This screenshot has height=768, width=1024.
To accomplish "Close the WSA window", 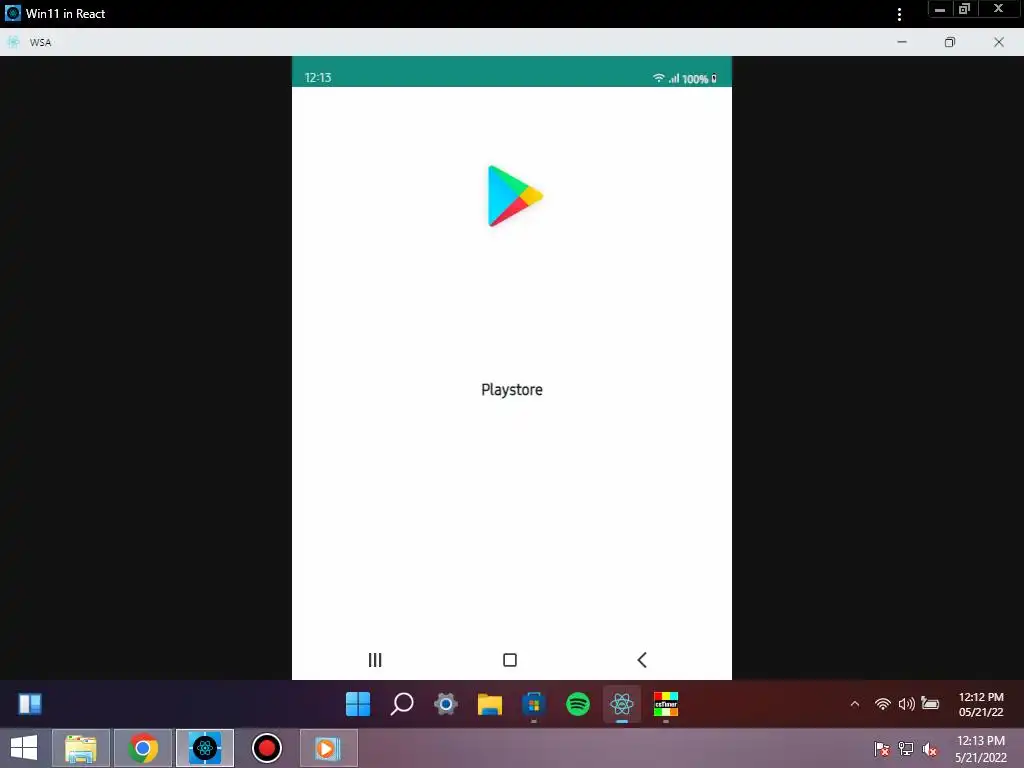I will tap(999, 42).
